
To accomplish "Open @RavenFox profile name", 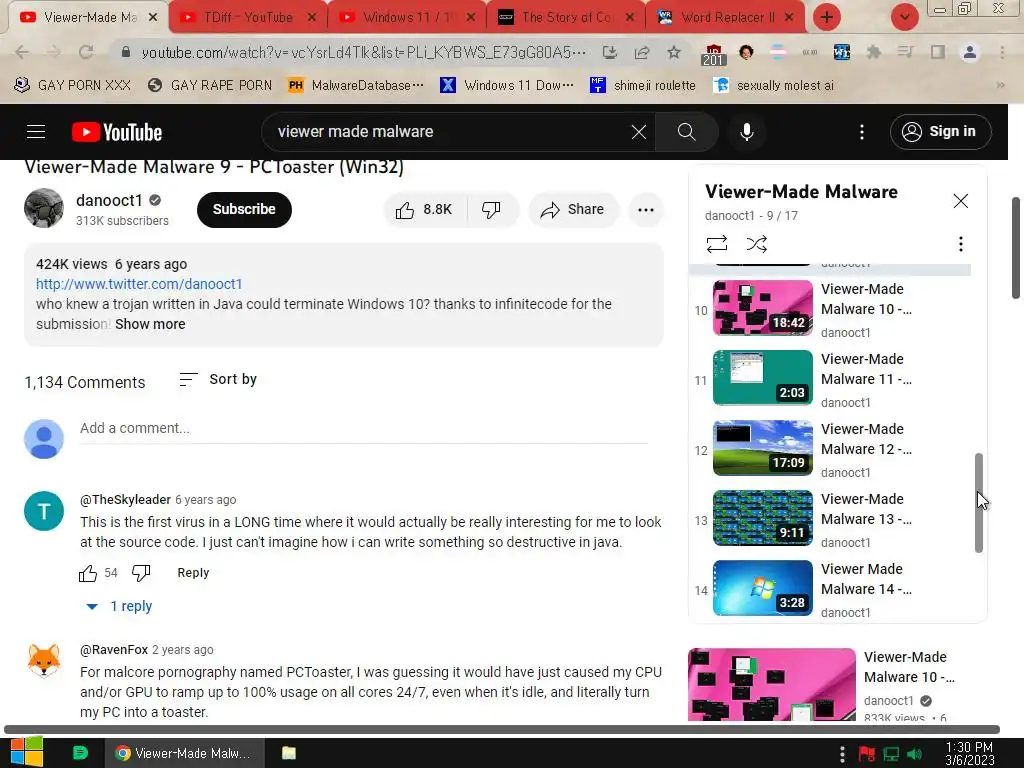I will pyautogui.click(x=114, y=650).
